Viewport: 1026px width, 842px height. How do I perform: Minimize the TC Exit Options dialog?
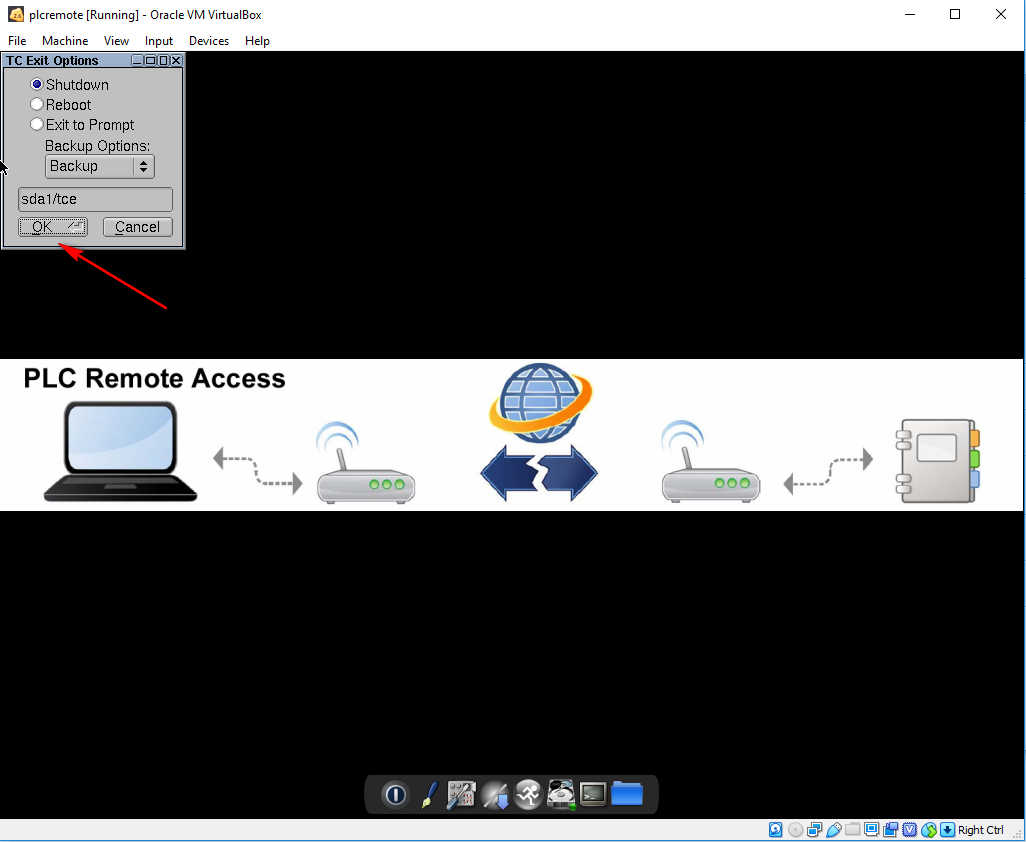pyautogui.click(x=137, y=60)
